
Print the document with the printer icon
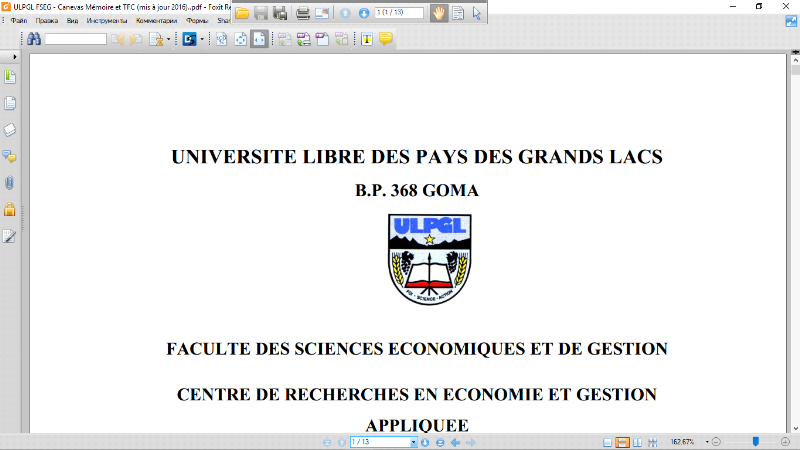click(x=303, y=13)
